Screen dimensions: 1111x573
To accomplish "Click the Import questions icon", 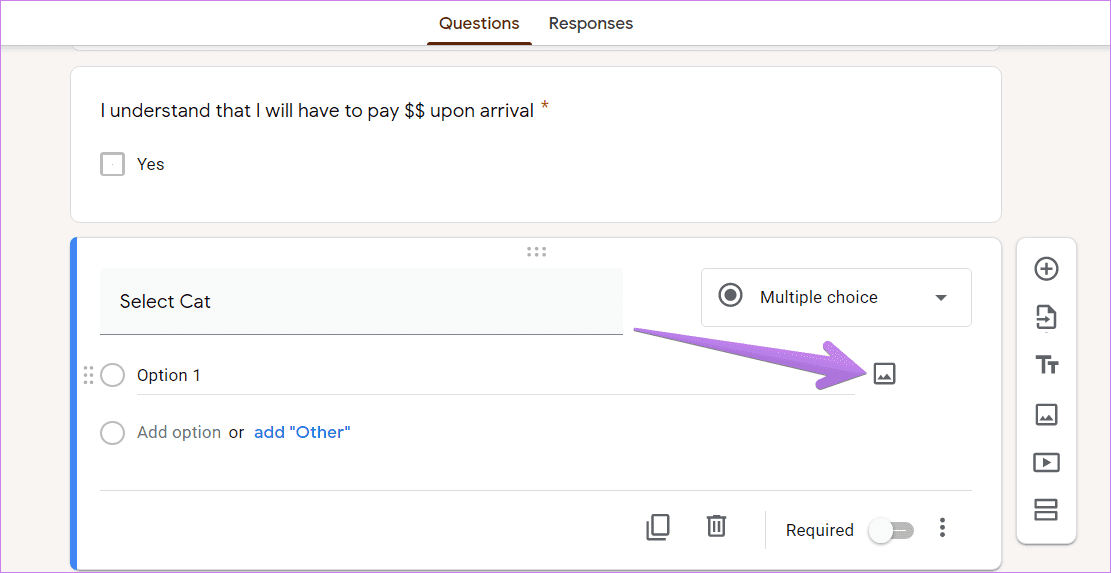I will point(1047,317).
